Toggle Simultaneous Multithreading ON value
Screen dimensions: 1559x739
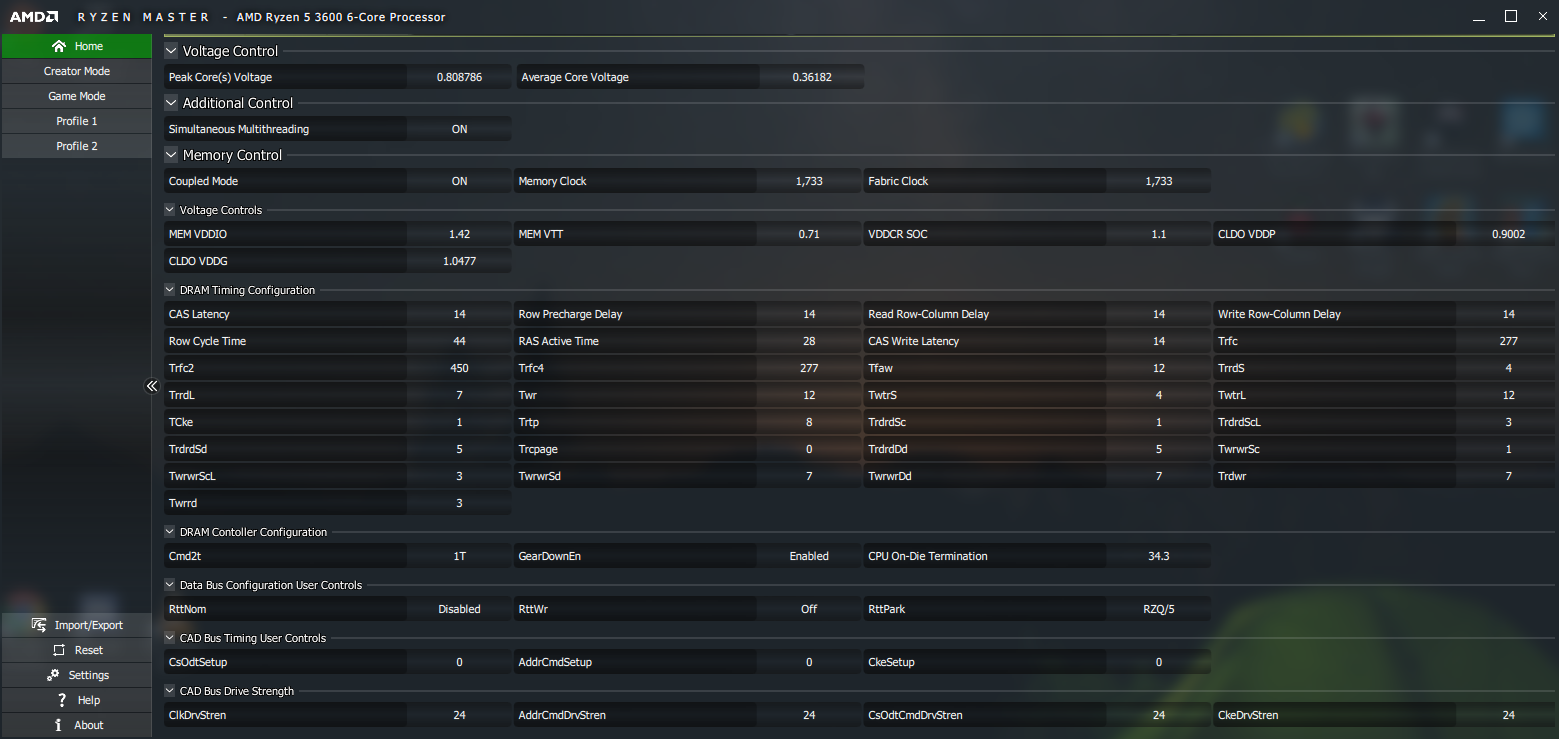pos(459,129)
